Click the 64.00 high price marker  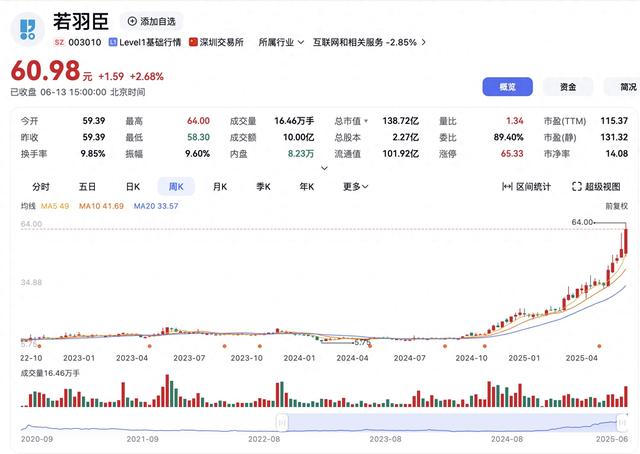pos(582,222)
